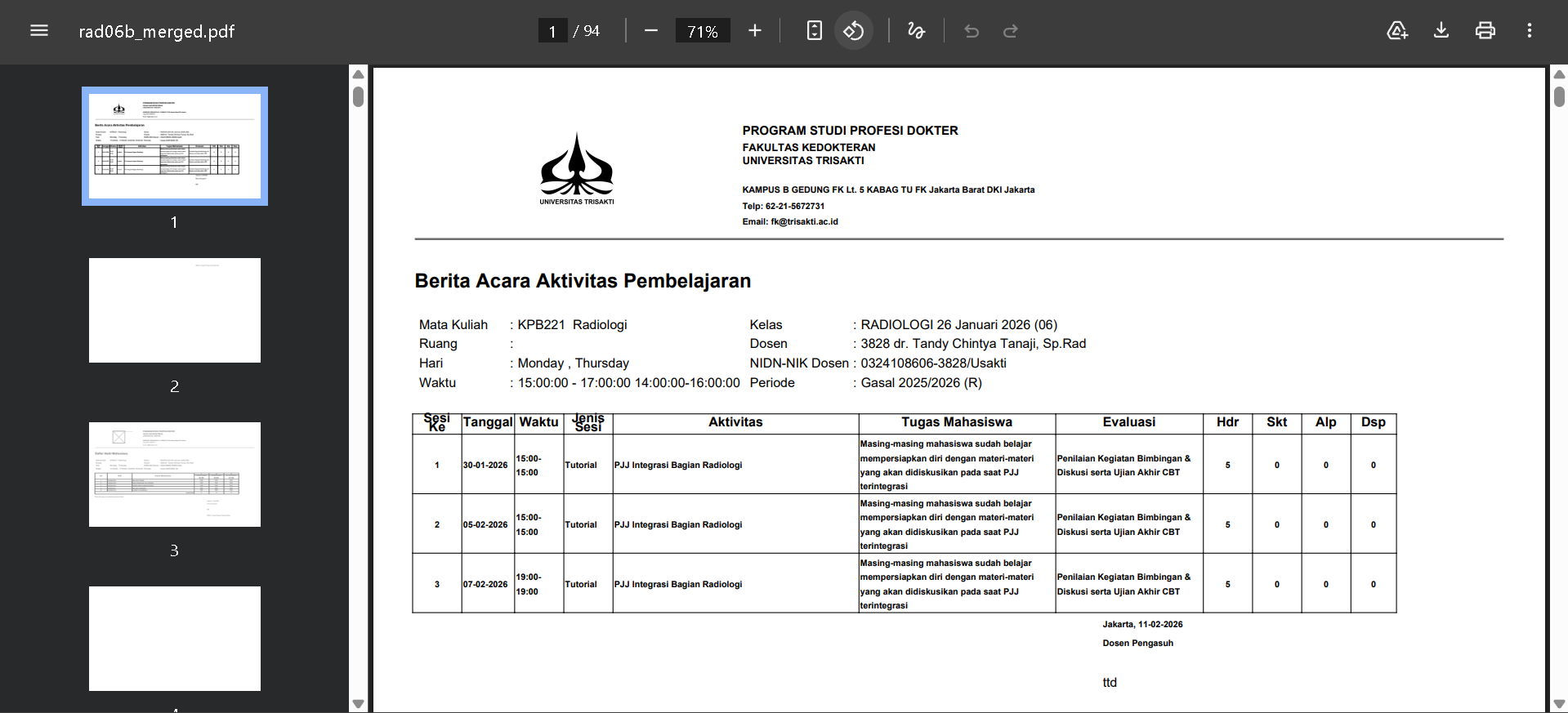
Task: Open the more actions three-dot menu
Action: [x=1529, y=31]
